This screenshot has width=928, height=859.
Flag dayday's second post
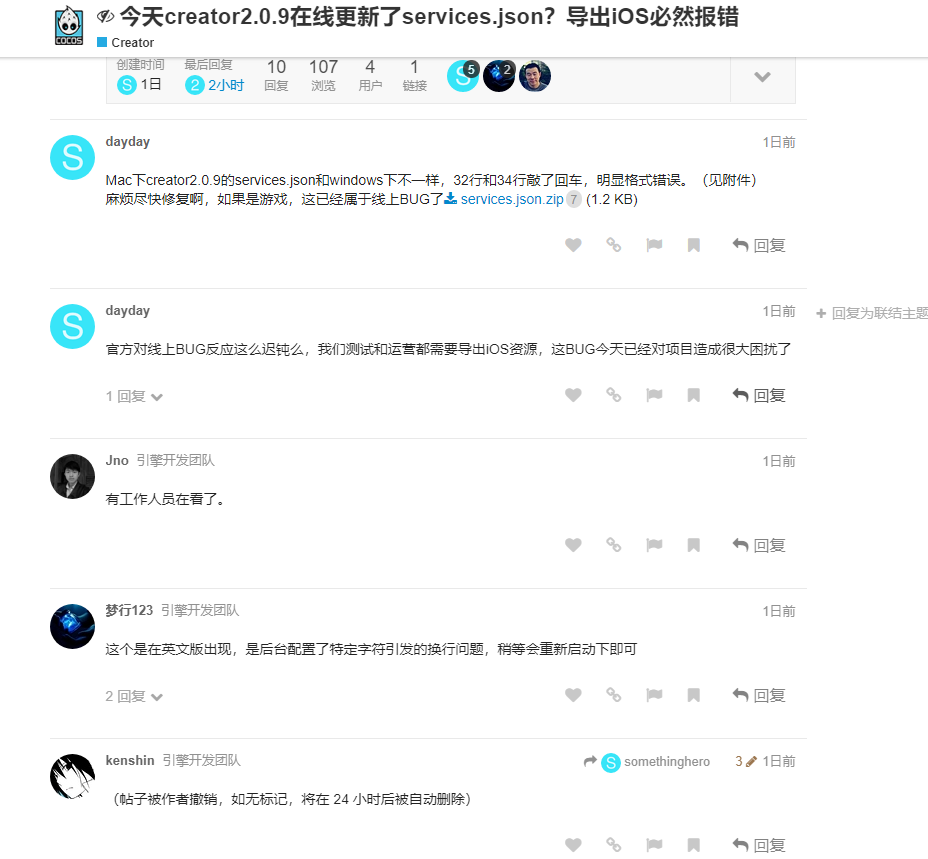point(654,395)
